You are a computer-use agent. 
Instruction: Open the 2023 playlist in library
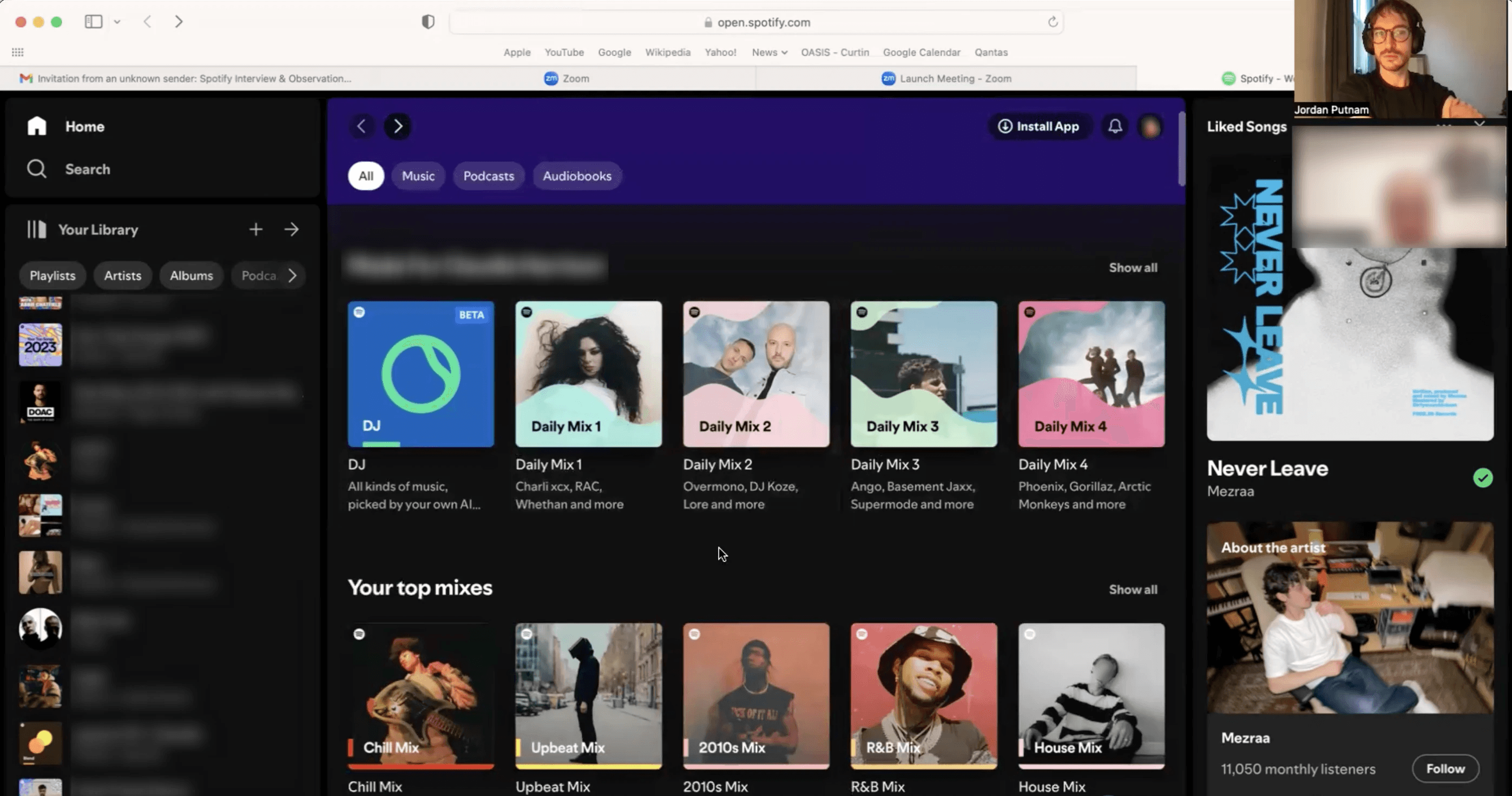(41, 345)
